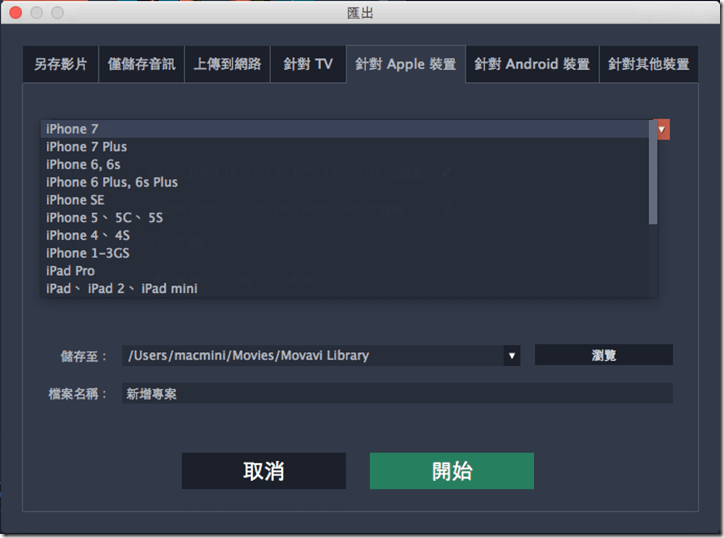Open the 針對其他裝置 tab
This screenshot has width=724, height=538.
[x=649, y=64]
